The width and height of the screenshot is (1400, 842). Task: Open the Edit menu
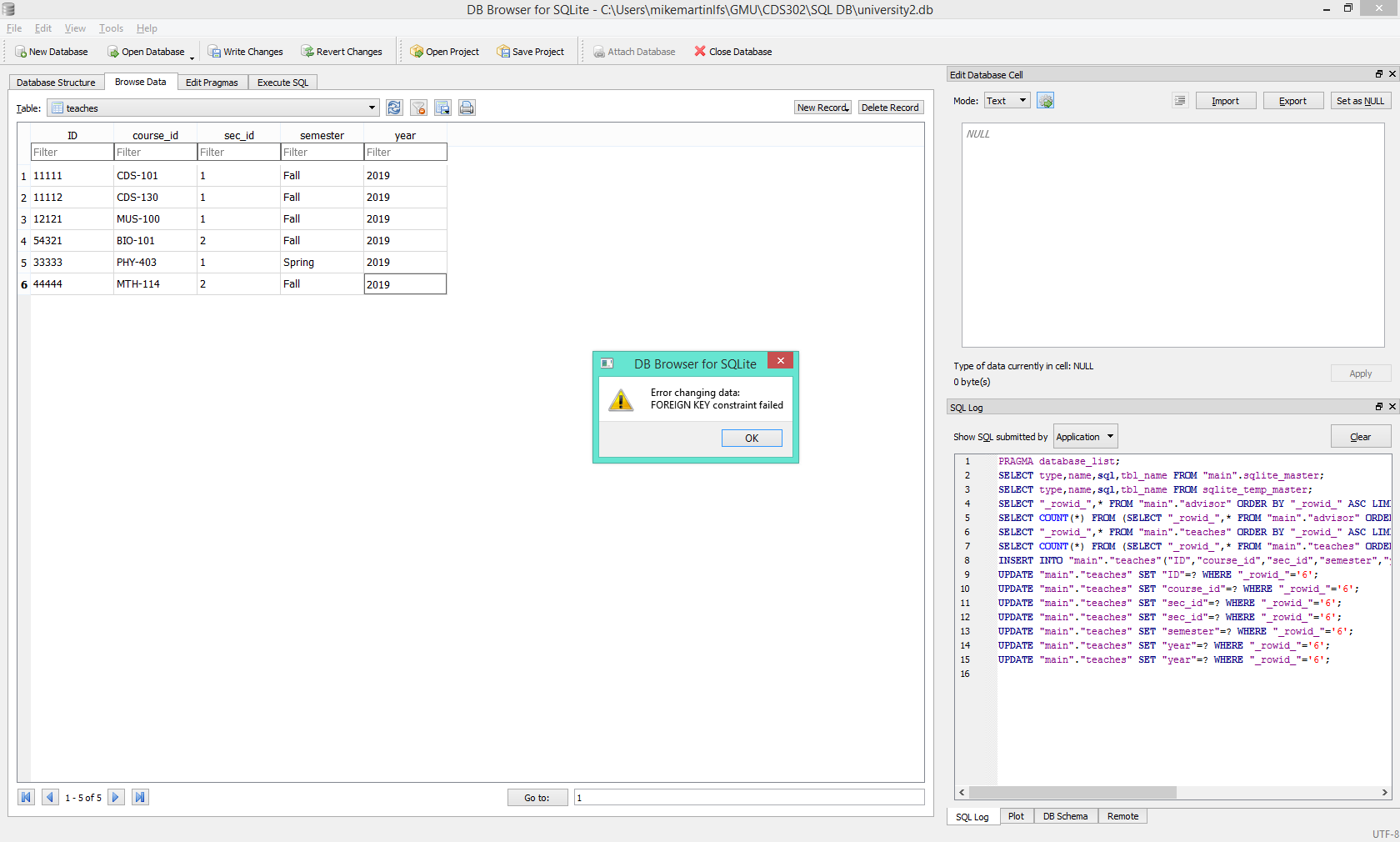tap(43, 28)
